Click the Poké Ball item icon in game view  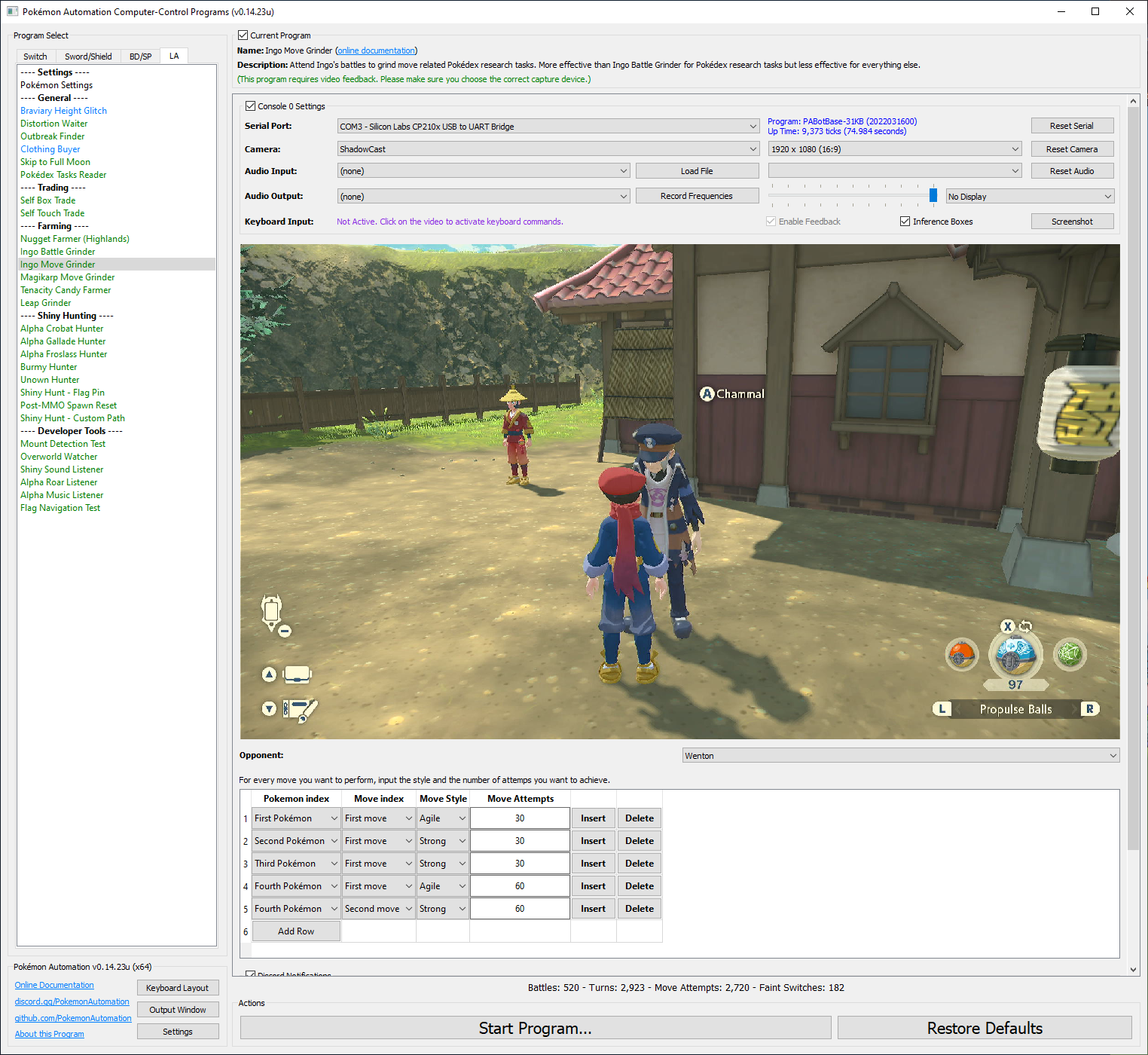[x=961, y=654]
